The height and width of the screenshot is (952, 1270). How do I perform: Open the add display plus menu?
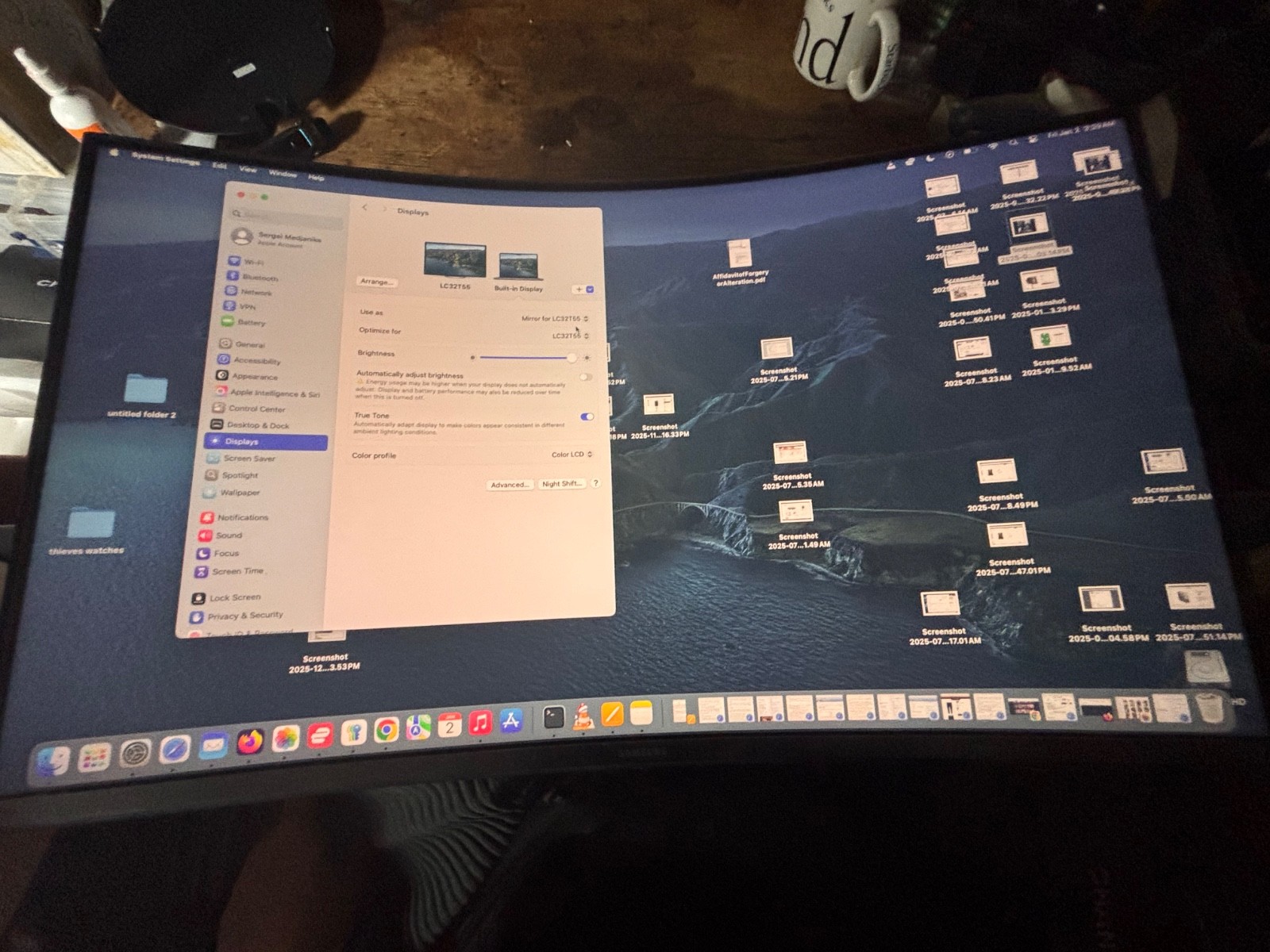pyautogui.click(x=584, y=290)
